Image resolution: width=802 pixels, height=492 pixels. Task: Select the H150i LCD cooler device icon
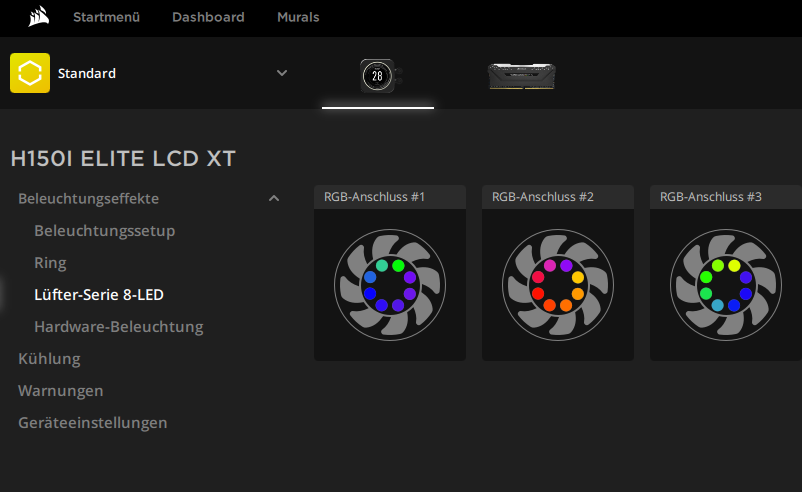(381, 76)
